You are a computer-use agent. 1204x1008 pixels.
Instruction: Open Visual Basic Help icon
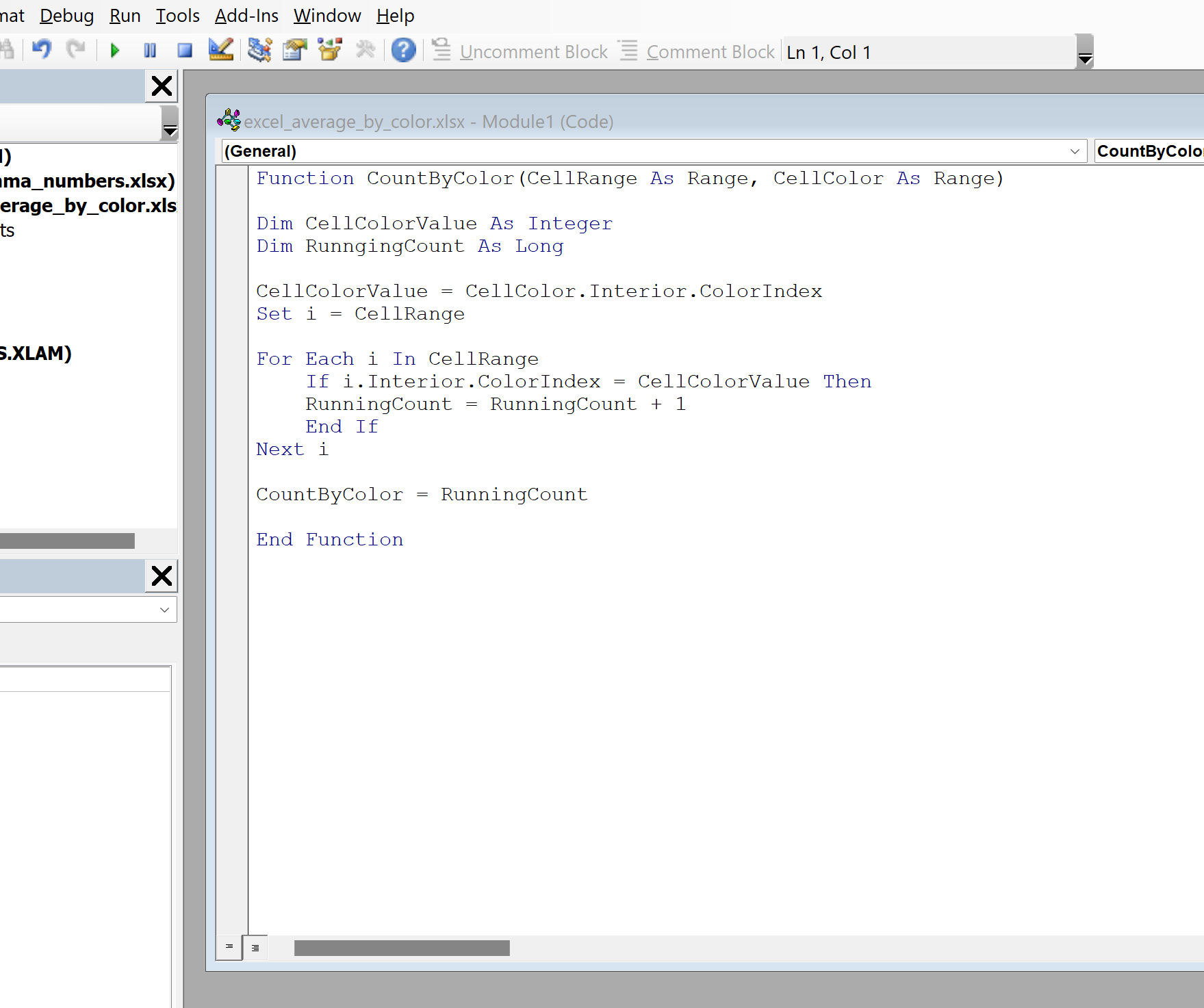point(404,50)
